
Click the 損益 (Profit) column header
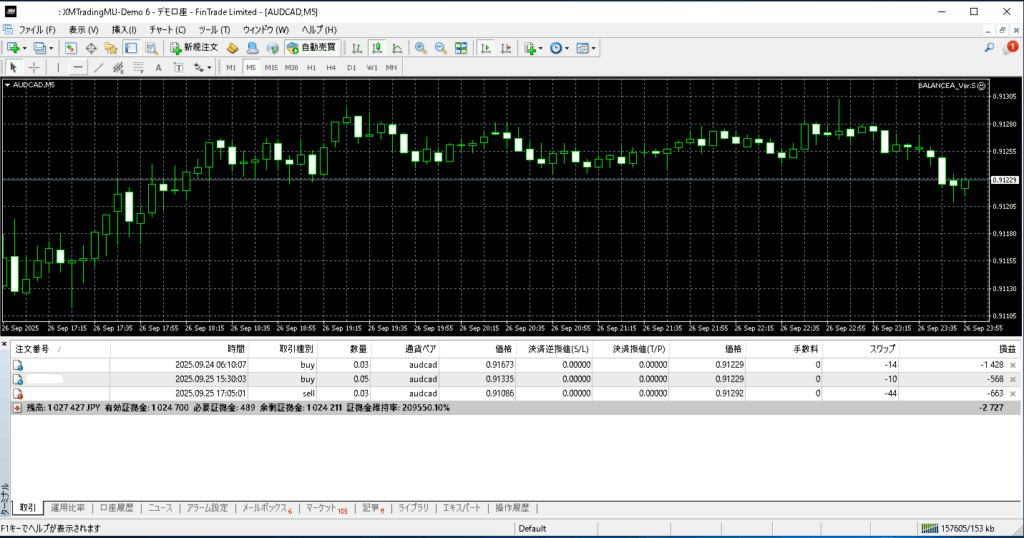[1005, 348]
